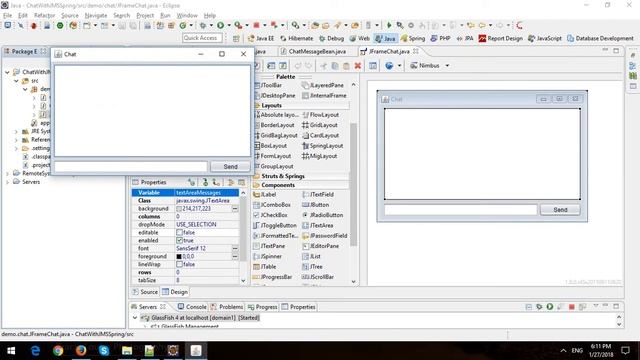Launch Chrome from the taskbar
Screen dimensions: 640x360
58,351
